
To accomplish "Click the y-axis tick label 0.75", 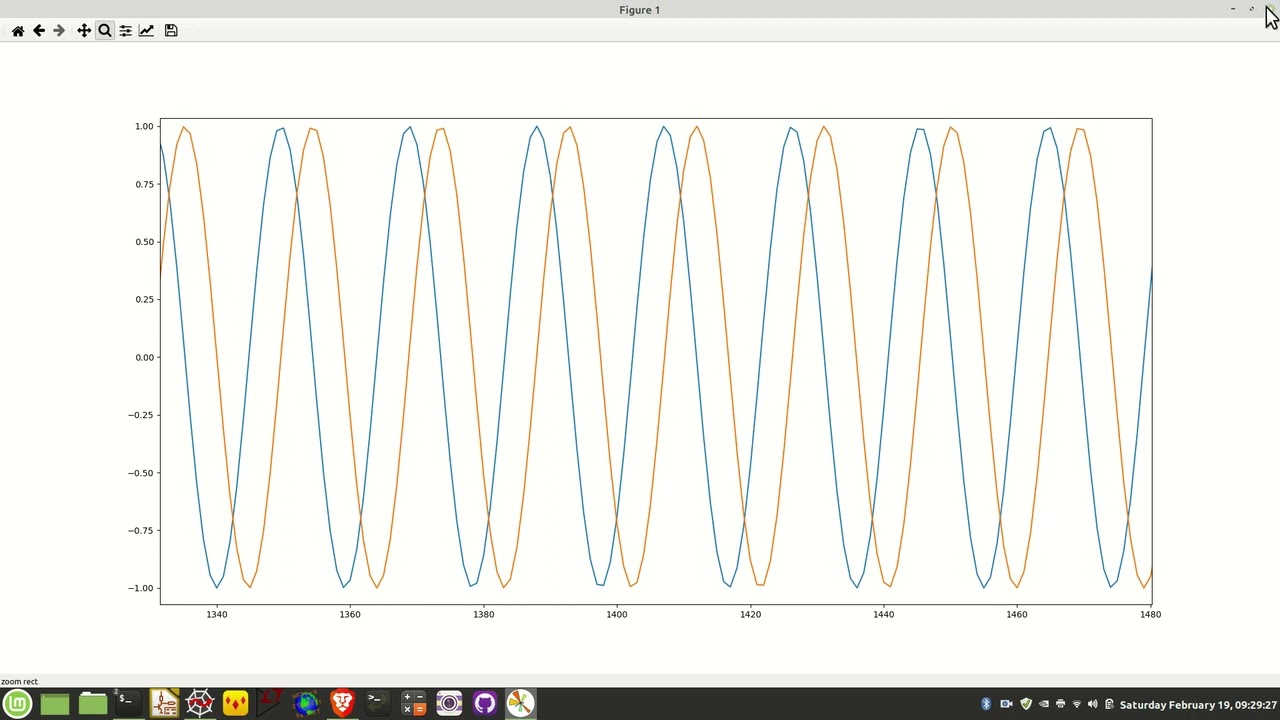I will coord(144,184).
